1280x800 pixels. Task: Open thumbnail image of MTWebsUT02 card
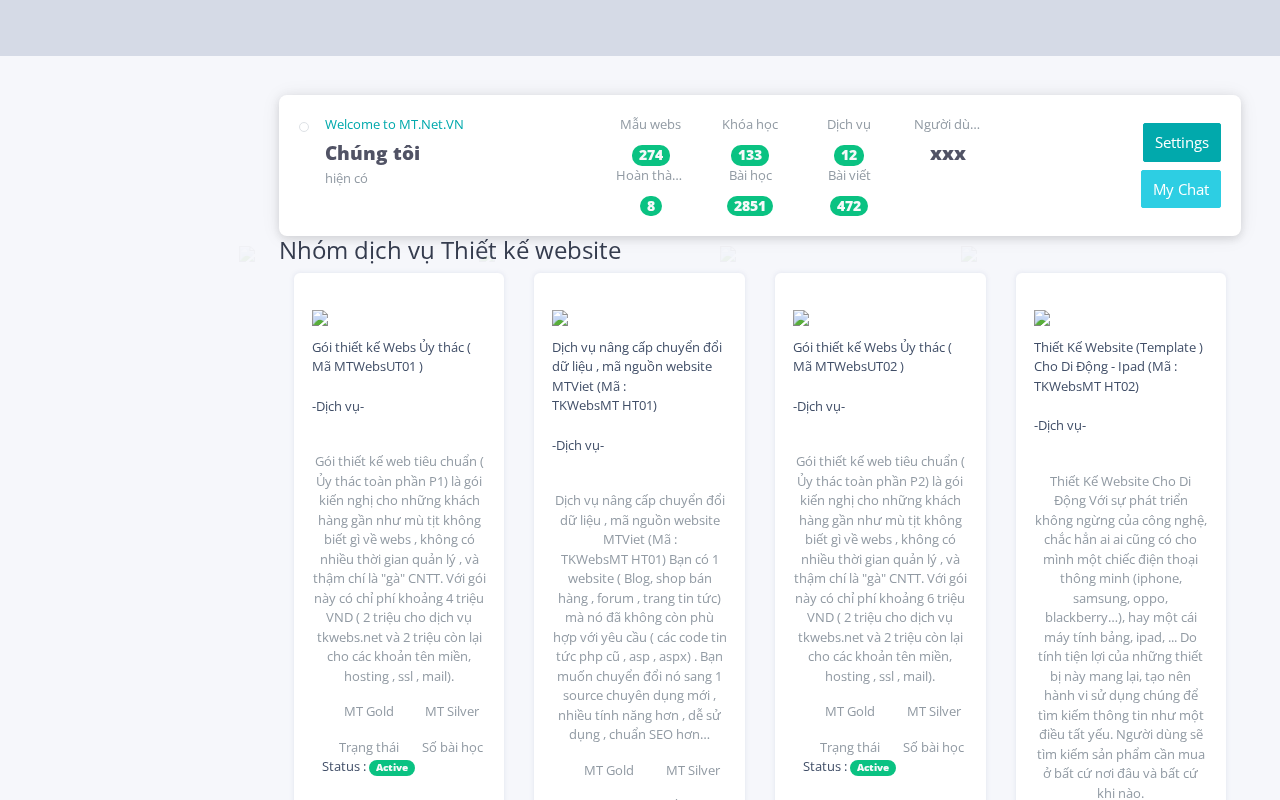801,318
